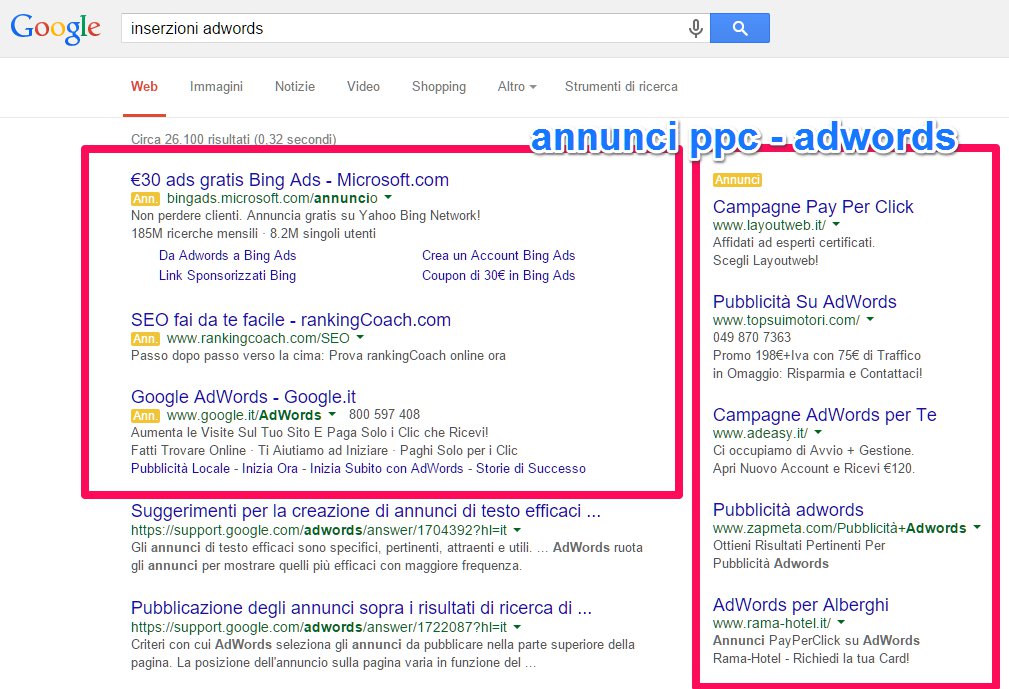Viewport: 1009px width, 689px height.
Task: Open Storie di Successo sitelink
Action: 531,468
